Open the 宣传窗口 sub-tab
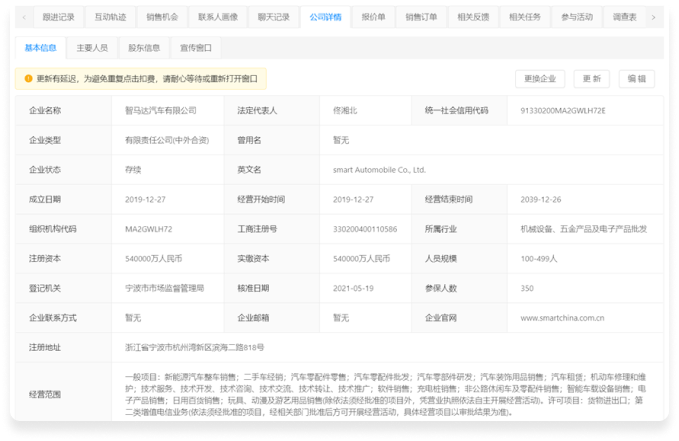The width and height of the screenshot is (679, 441). 198,47
